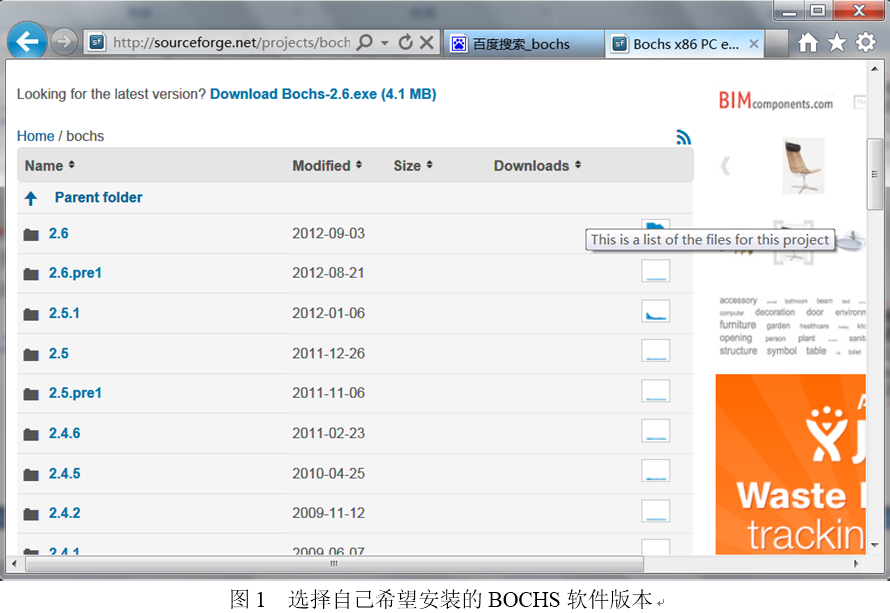Screen dimensions: 890x613
Task: Open the blank new tab button
Action: pos(776,44)
